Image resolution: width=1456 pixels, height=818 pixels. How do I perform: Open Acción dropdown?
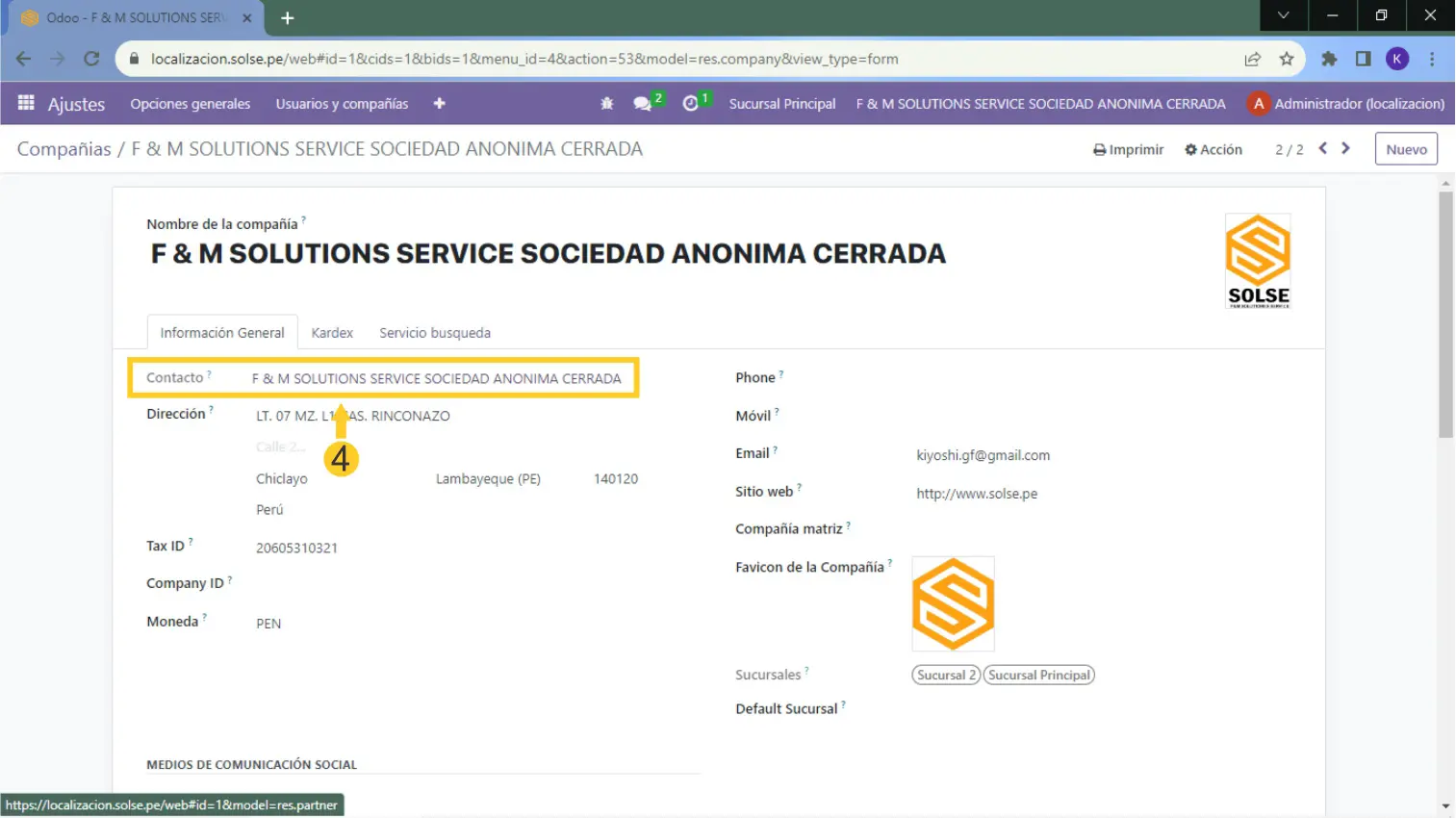pyautogui.click(x=1213, y=149)
